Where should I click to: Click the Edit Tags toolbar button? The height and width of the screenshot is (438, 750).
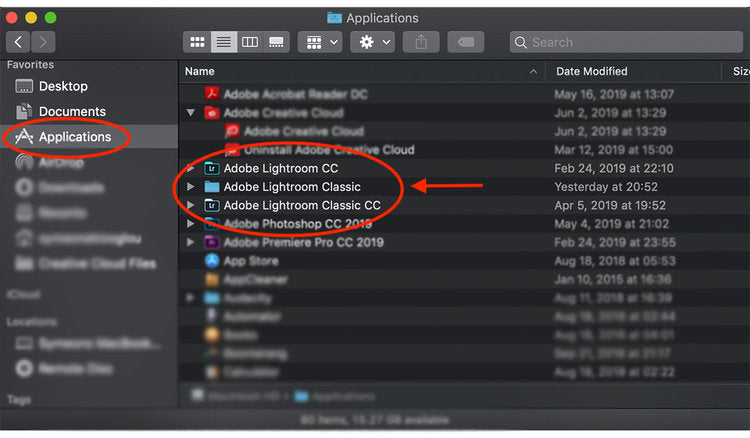(466, 42)
